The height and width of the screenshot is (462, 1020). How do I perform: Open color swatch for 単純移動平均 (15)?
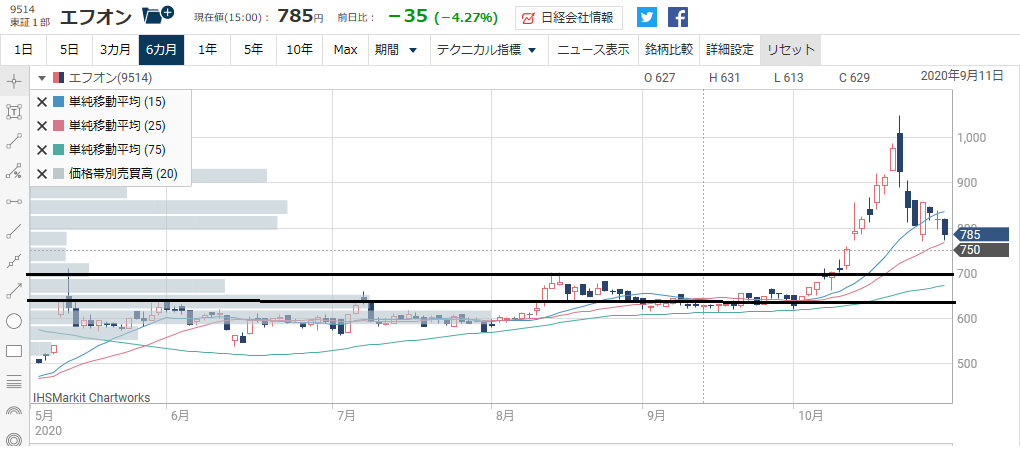59,102
